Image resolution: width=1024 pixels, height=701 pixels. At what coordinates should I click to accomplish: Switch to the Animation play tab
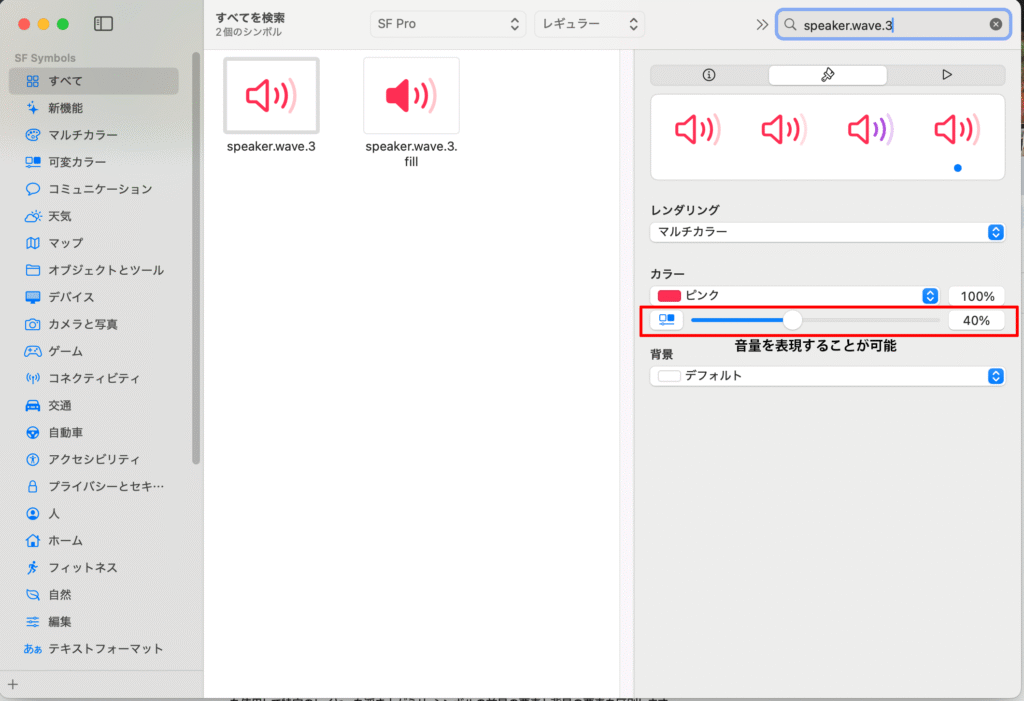946,75
